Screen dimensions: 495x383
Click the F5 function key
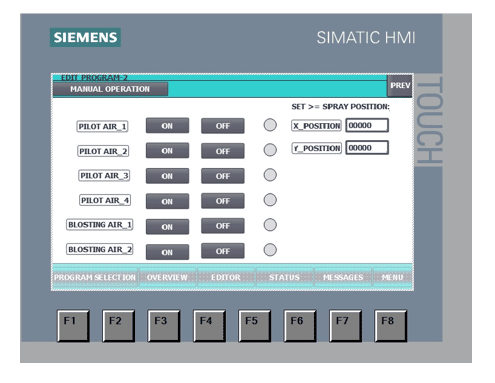pos(255,326)
